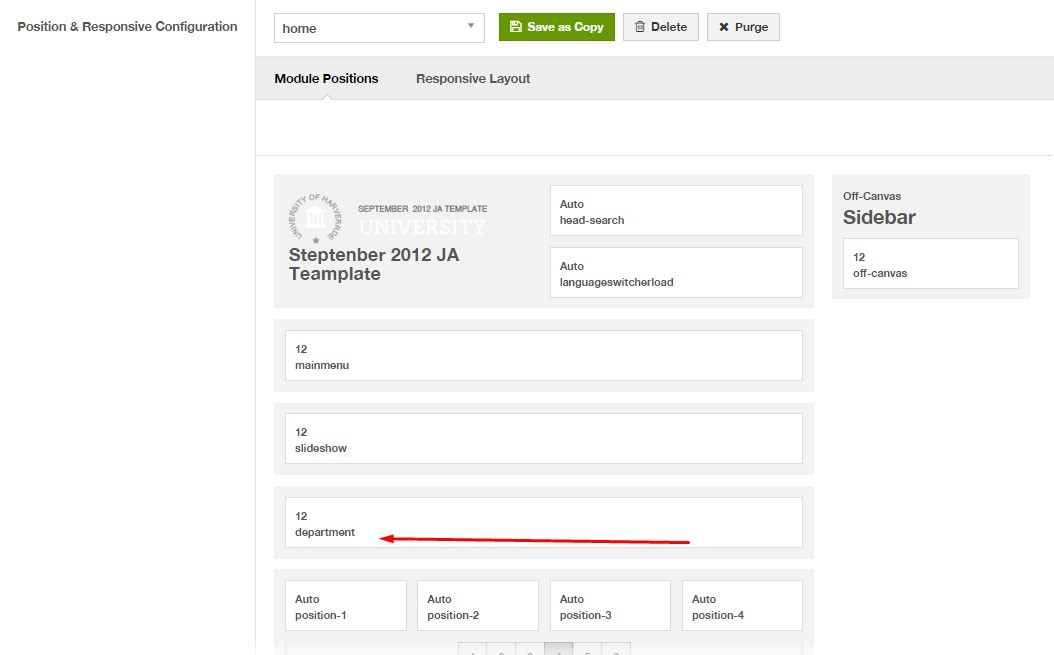This screenshot has width=1054, height=655.
Task: Click the trash icon on Delete button
Action: point(640,27)
